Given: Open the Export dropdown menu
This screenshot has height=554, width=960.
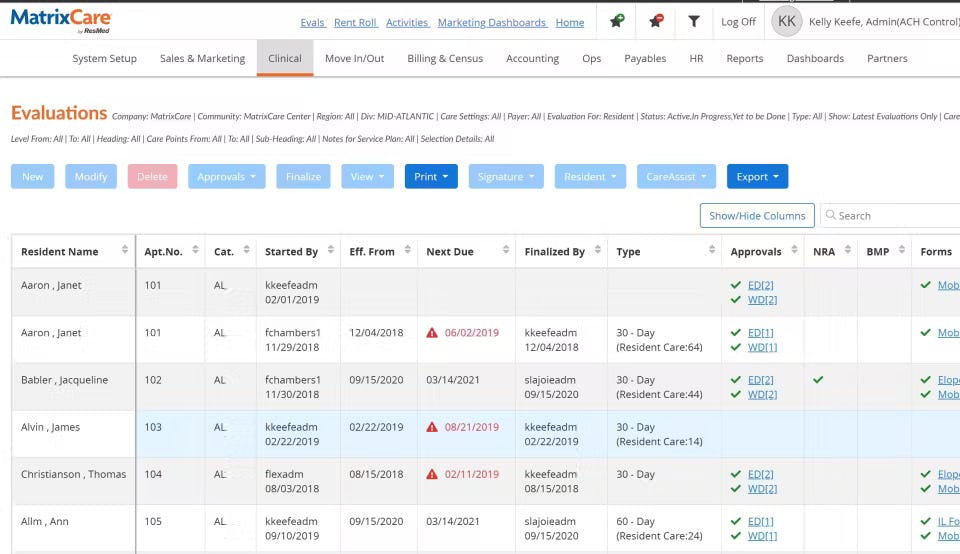Looking at the screenshot, I should point(757,177).
